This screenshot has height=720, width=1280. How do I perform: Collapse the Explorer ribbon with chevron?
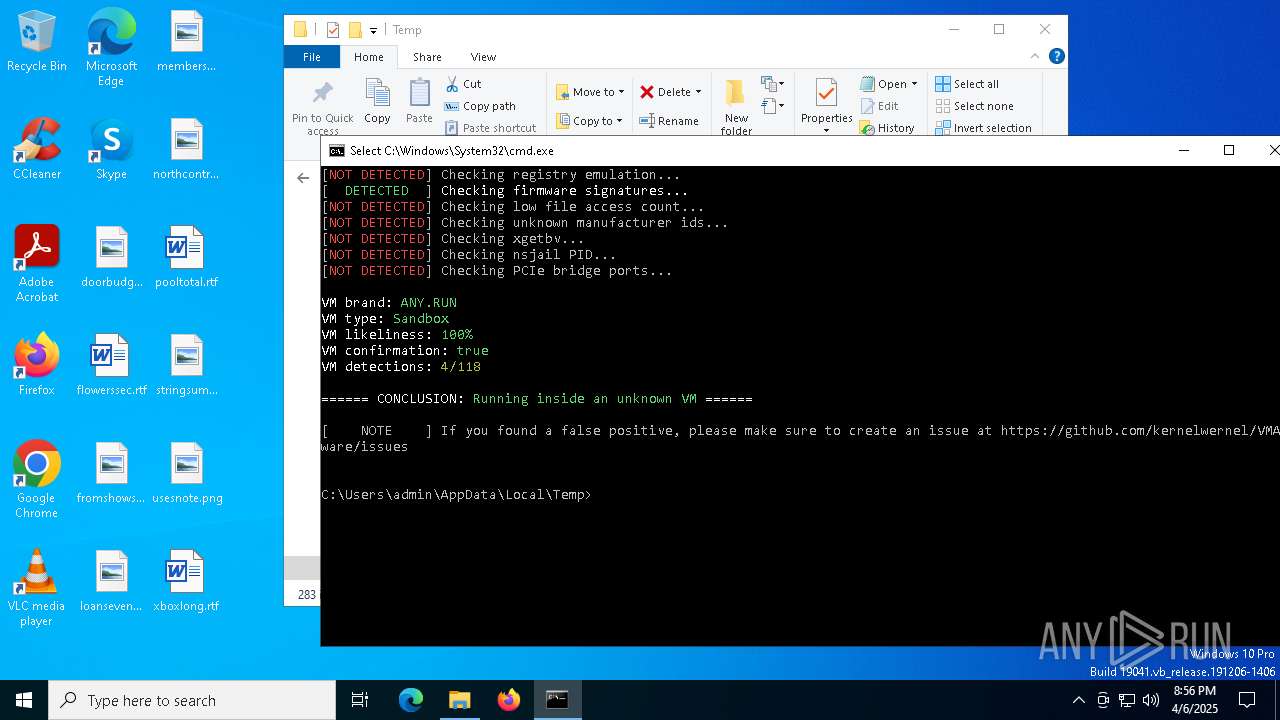[x=1035, y=57]
